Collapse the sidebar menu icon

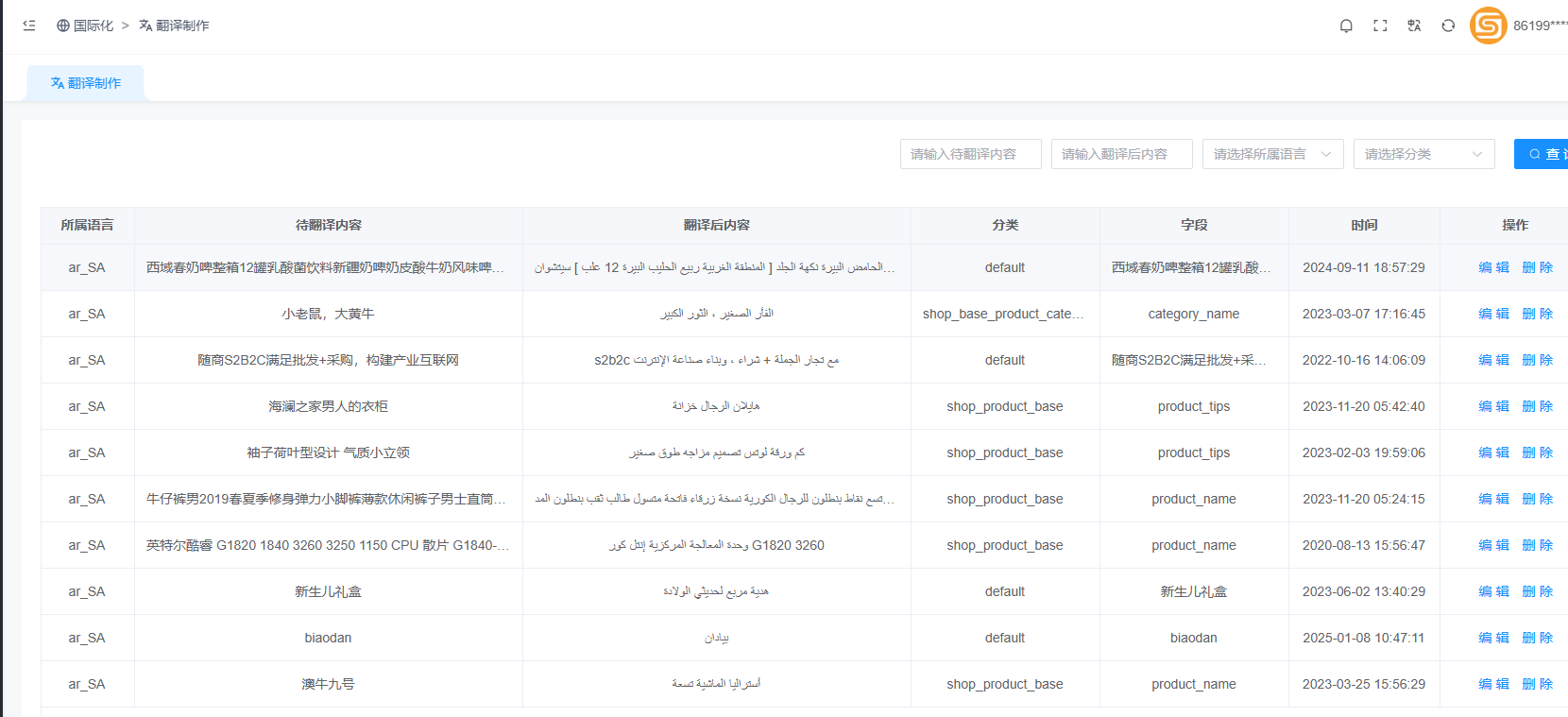pyautogui.click(x=29, y=26)
